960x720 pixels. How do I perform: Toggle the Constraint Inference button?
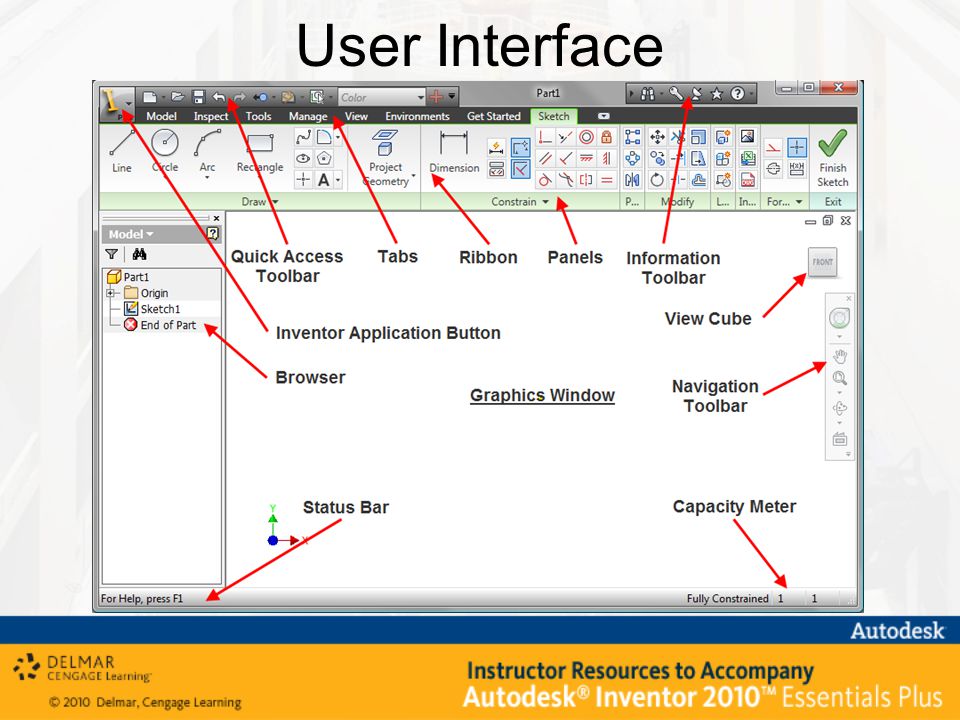(520, 148)
